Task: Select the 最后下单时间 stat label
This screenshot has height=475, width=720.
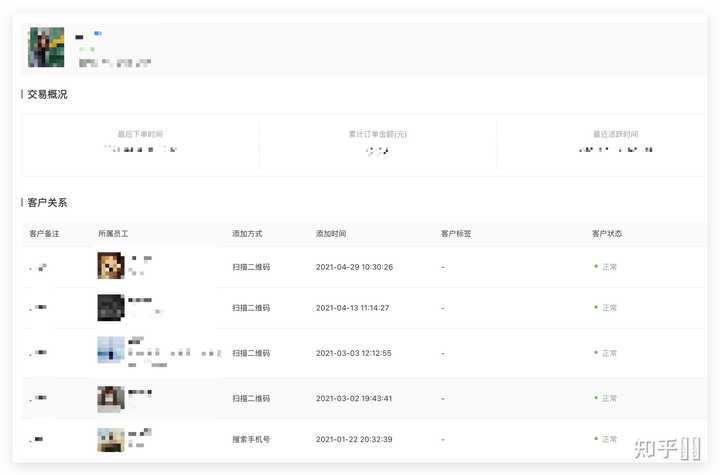Action: tap(140, 134)
